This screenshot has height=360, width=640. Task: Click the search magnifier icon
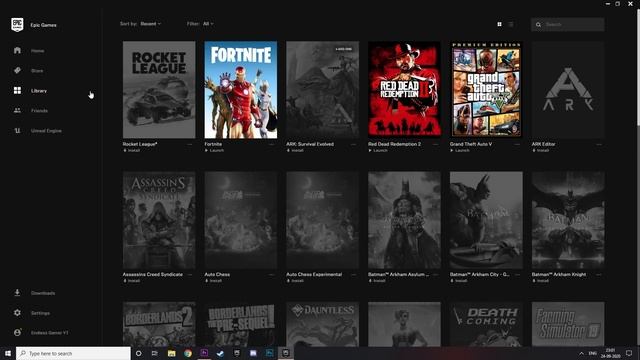538,25
